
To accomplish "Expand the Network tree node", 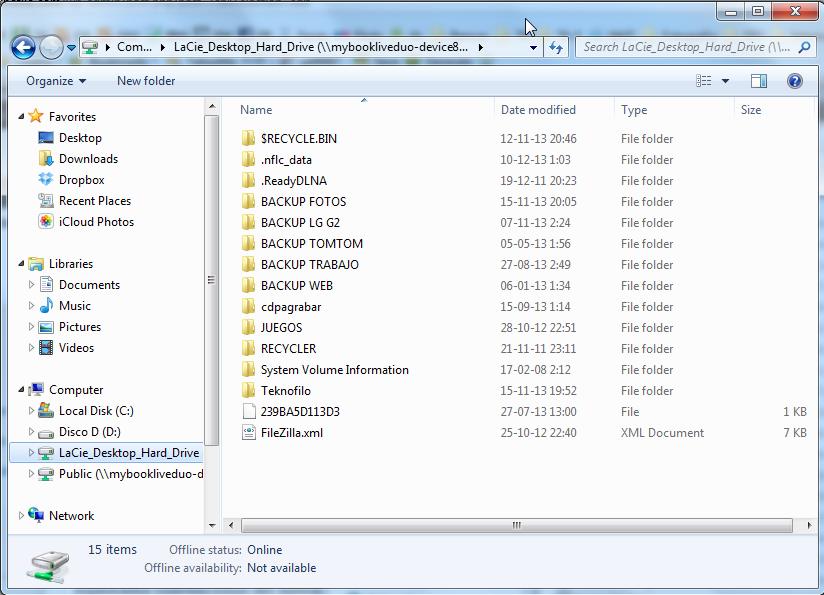I will pos(22,516).
